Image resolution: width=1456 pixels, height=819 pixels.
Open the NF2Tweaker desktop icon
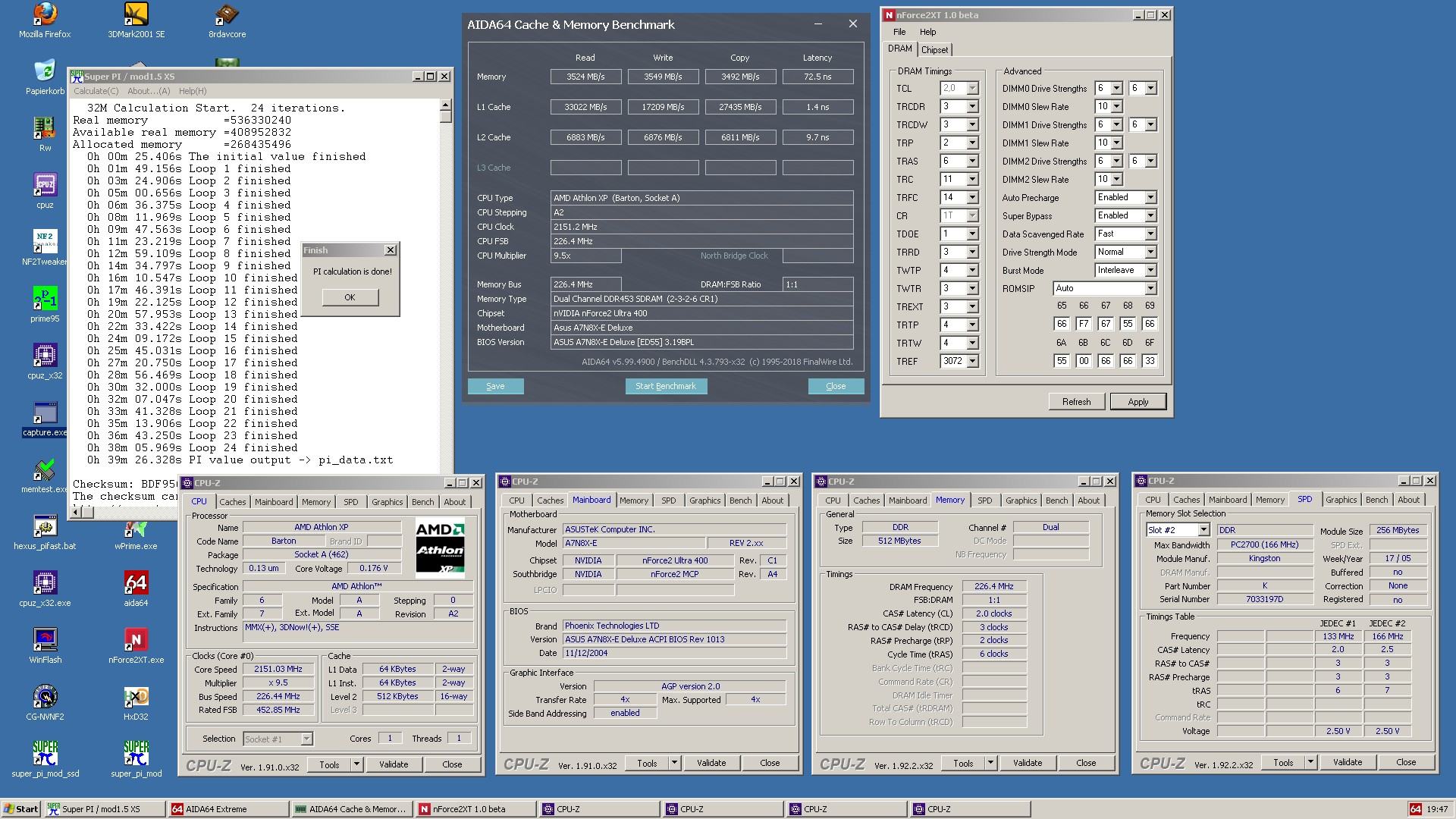pyautogui.click(x=45, y=247)
